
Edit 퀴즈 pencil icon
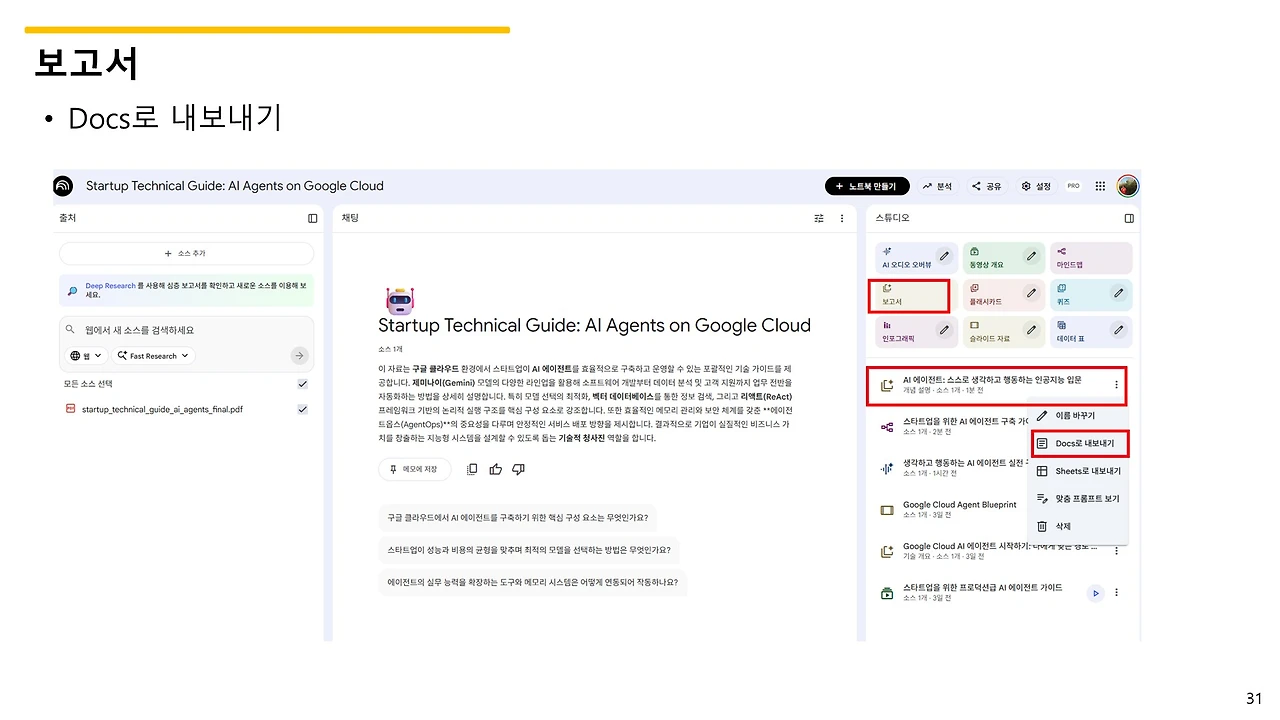[1119, 294]
